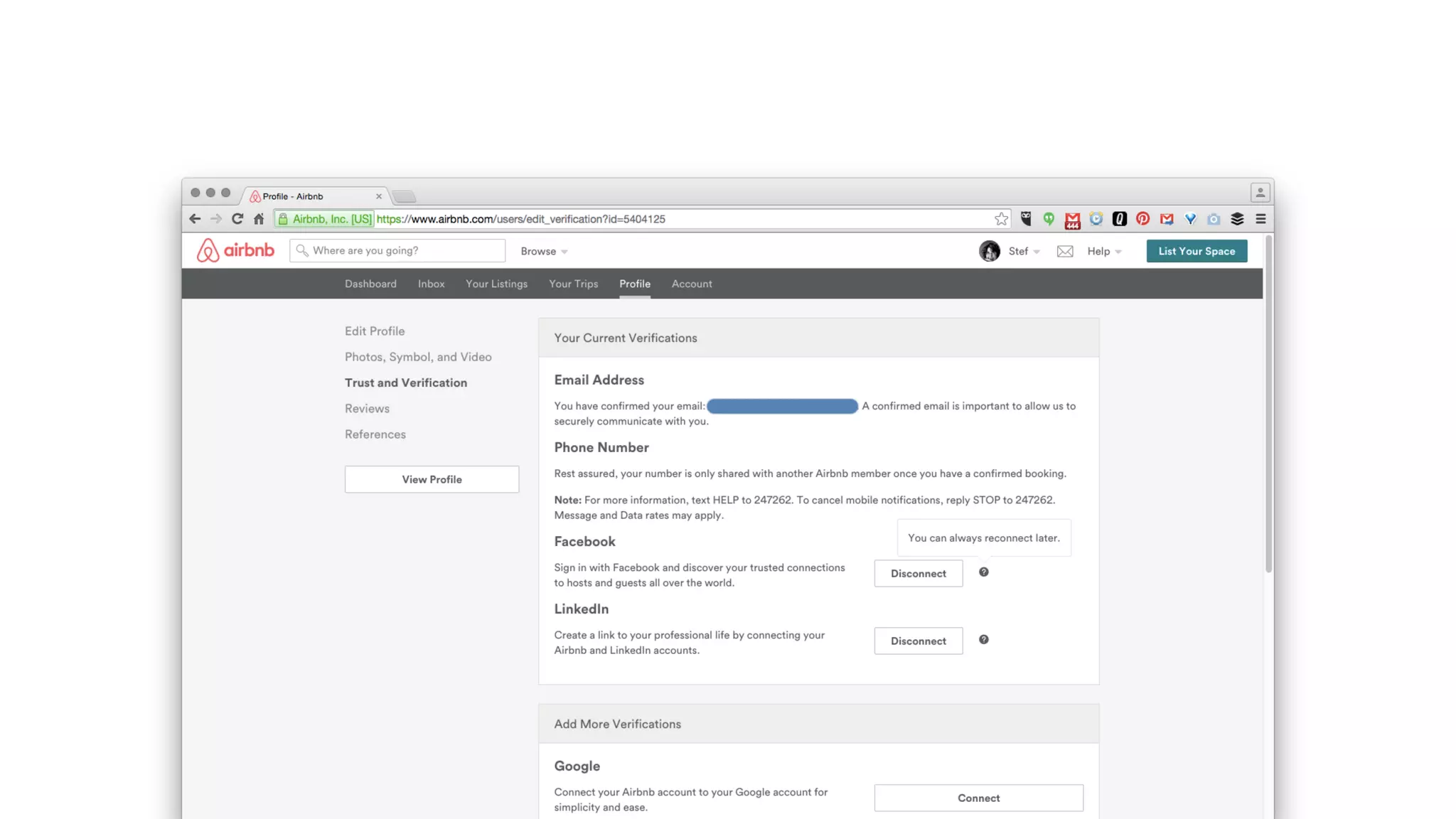
Task: Click the Facebook help question mark
Action: (983, 572)
